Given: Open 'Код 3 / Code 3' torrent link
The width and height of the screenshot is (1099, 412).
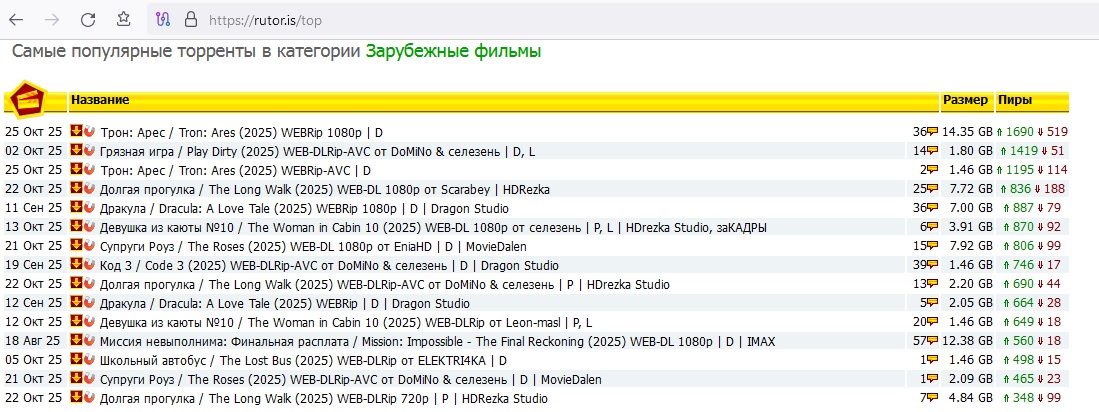Looking at the screenshot, I should pos(329,266).
